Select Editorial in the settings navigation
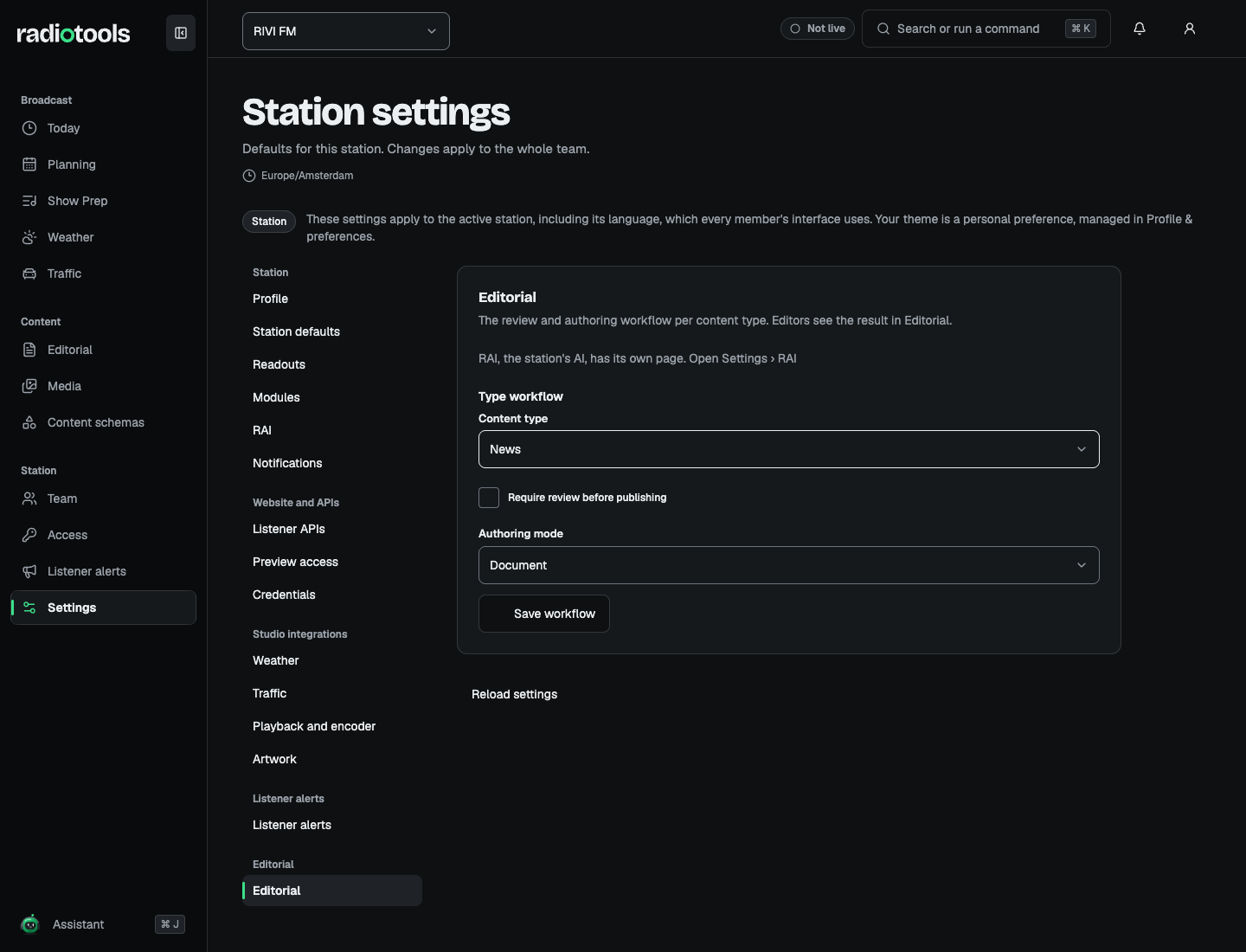 (x=332, y=891)
